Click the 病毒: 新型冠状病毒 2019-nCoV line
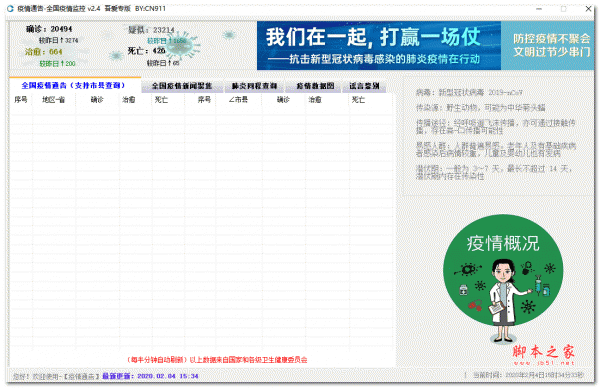 [469, 93]
